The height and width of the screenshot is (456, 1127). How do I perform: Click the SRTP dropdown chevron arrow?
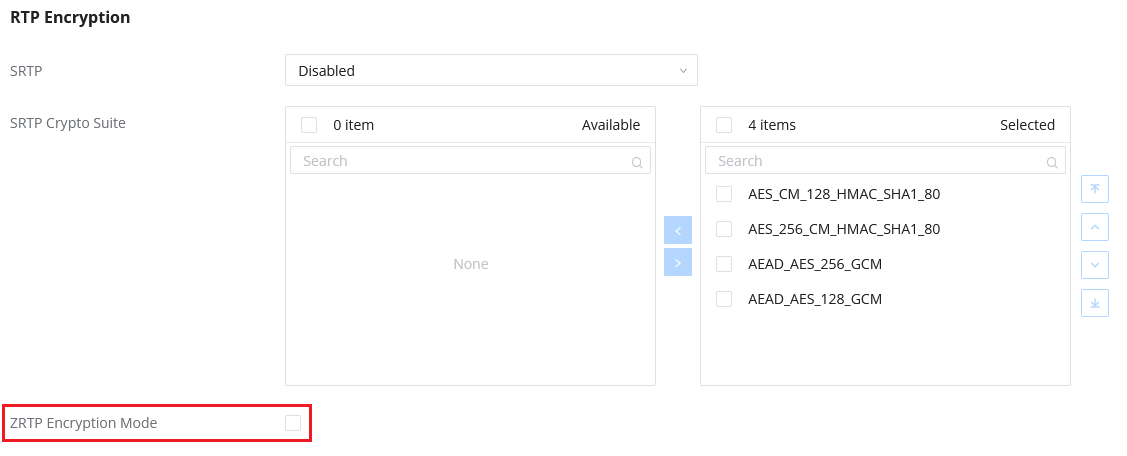click(683, 70)
